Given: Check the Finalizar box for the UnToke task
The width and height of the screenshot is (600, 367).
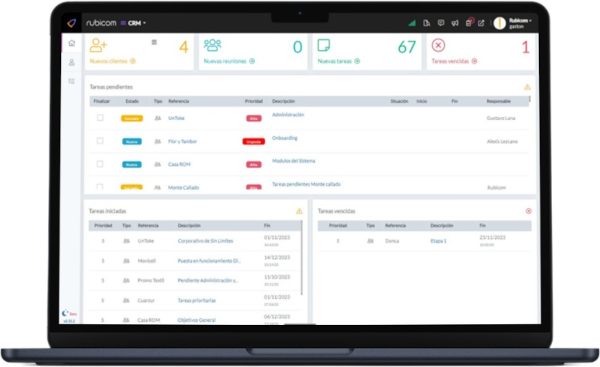Looking at the screenshot, I should [x=100, y=117].
